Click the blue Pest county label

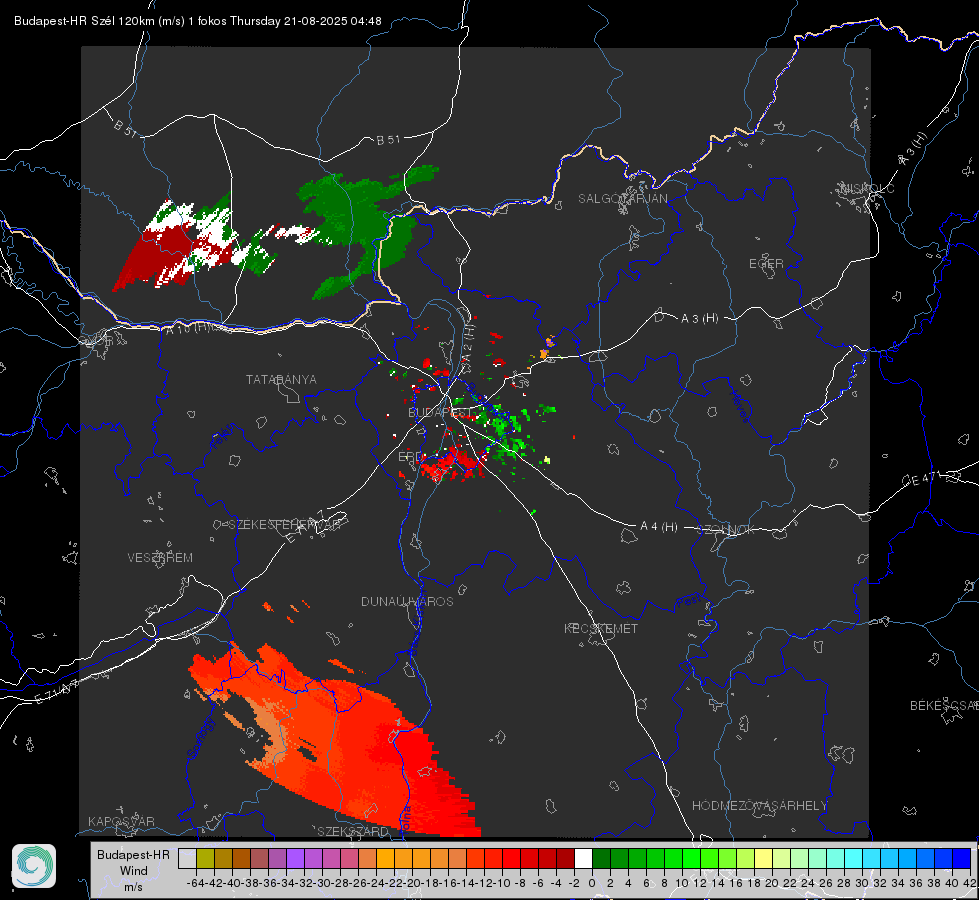(x=689, y=601)
